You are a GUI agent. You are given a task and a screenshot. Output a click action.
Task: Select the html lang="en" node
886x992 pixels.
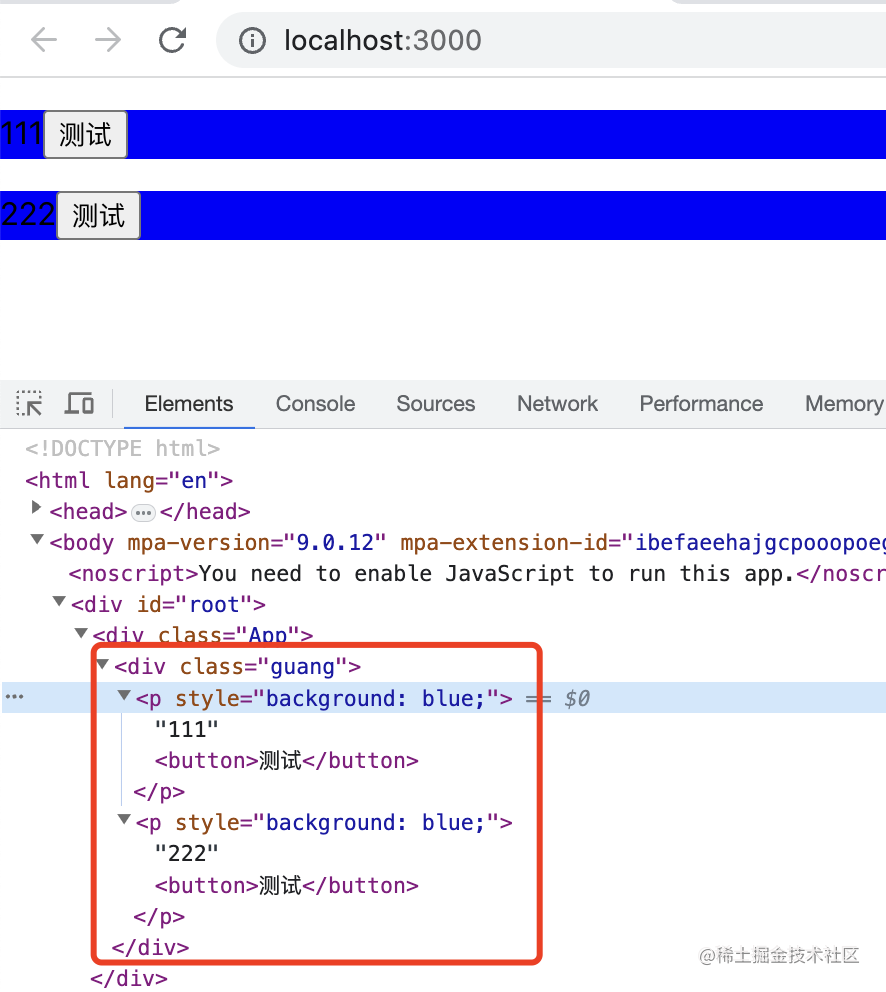click(128, 480)
